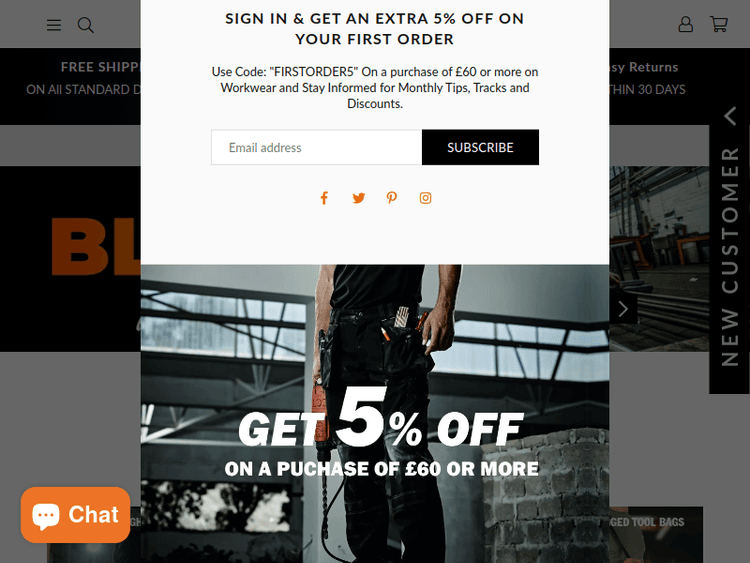Viewport: 750px width, 563px height.
Task: Click the warehouse slide image
Action: click(659, 259)
